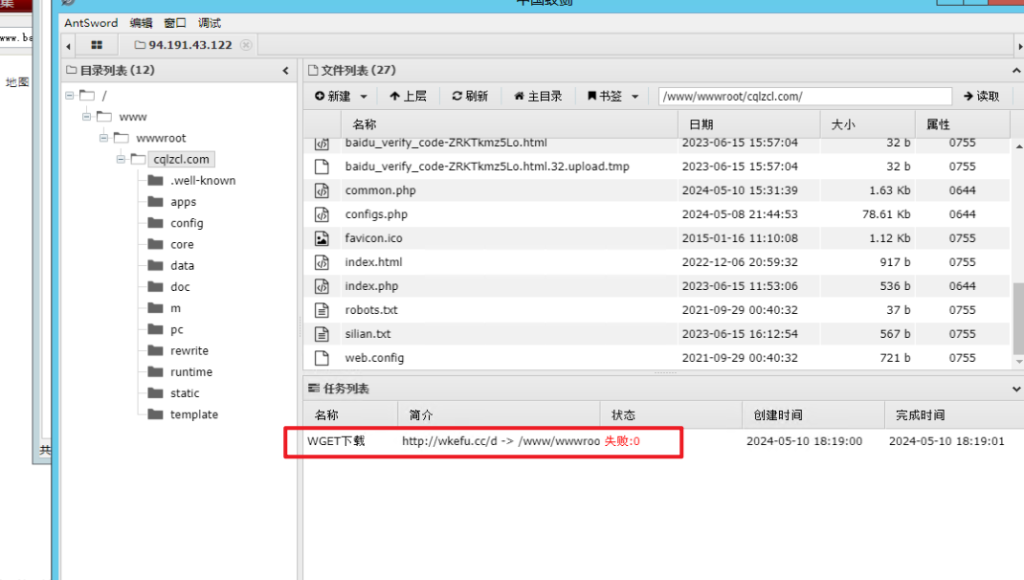Image resolution: width=1024 pixels, height=580 pixels.
Task: Close the 94.191.43.122 tab
Action: [x=246, y=45]
